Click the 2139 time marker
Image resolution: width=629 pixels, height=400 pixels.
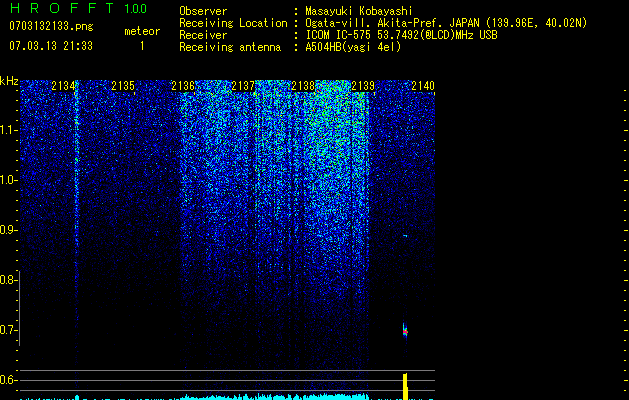point(363,86)
